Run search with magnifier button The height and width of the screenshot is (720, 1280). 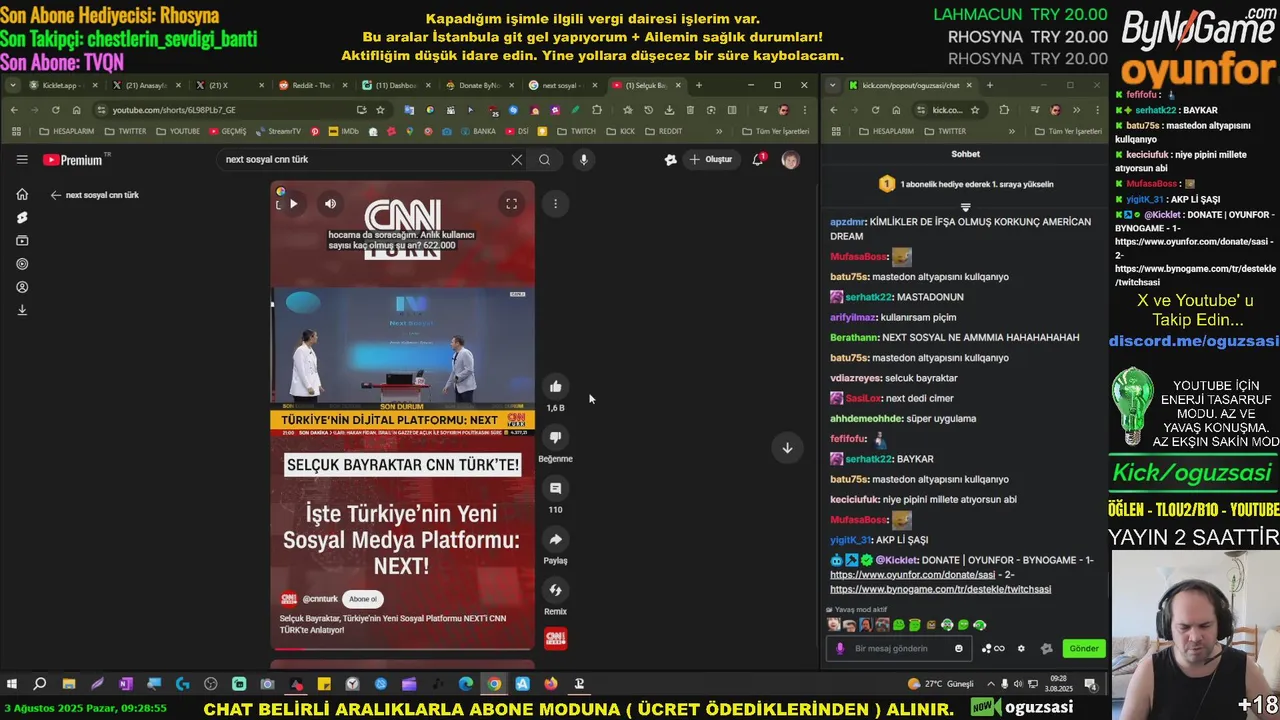coord(544,160)
